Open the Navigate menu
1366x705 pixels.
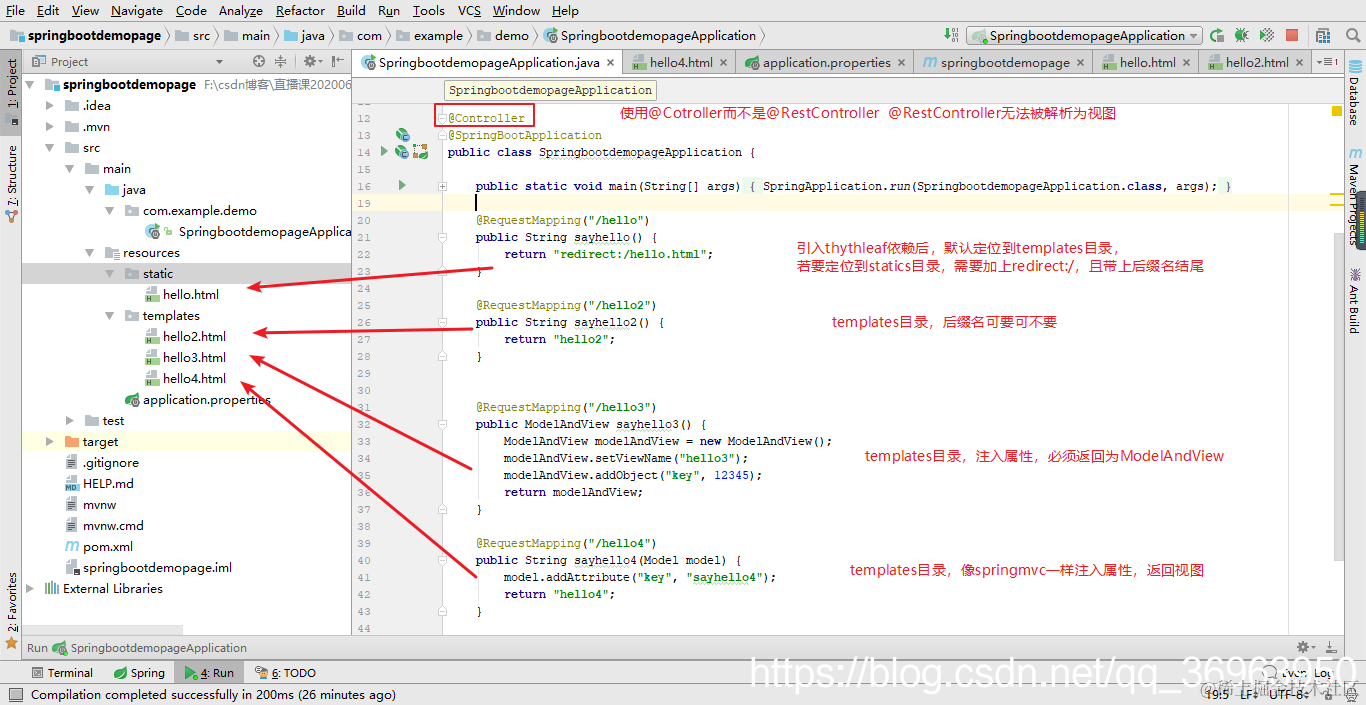[x=137, y=10]
